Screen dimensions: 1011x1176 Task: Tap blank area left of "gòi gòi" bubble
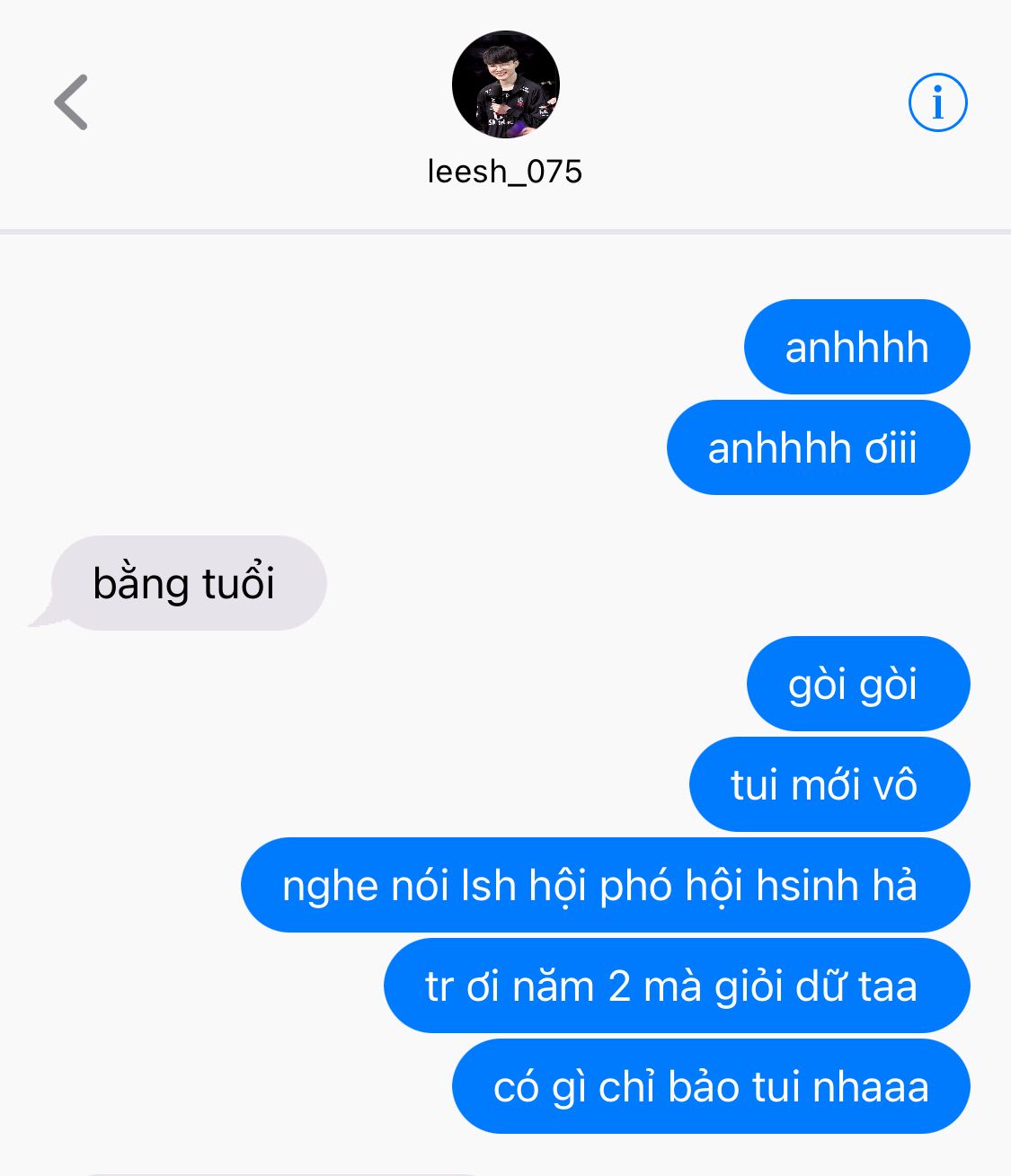pos(373,684)
